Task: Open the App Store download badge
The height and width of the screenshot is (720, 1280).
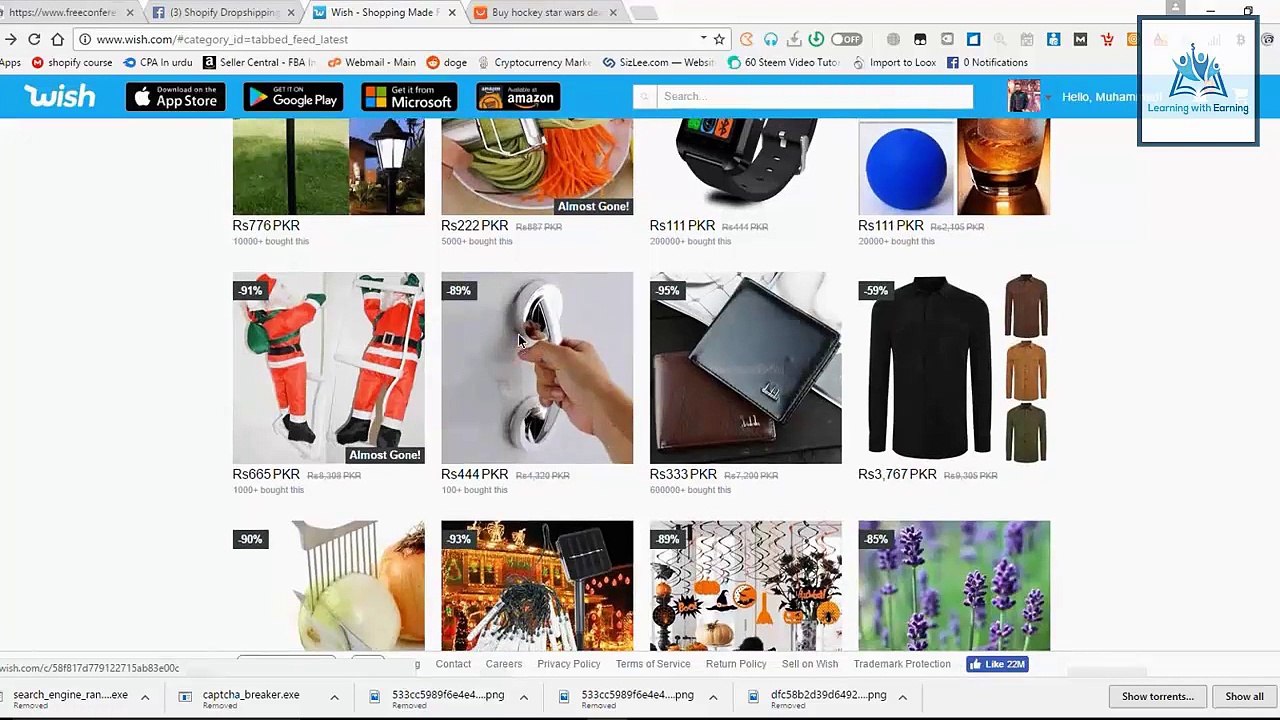Action: click(x=176, y=97)
